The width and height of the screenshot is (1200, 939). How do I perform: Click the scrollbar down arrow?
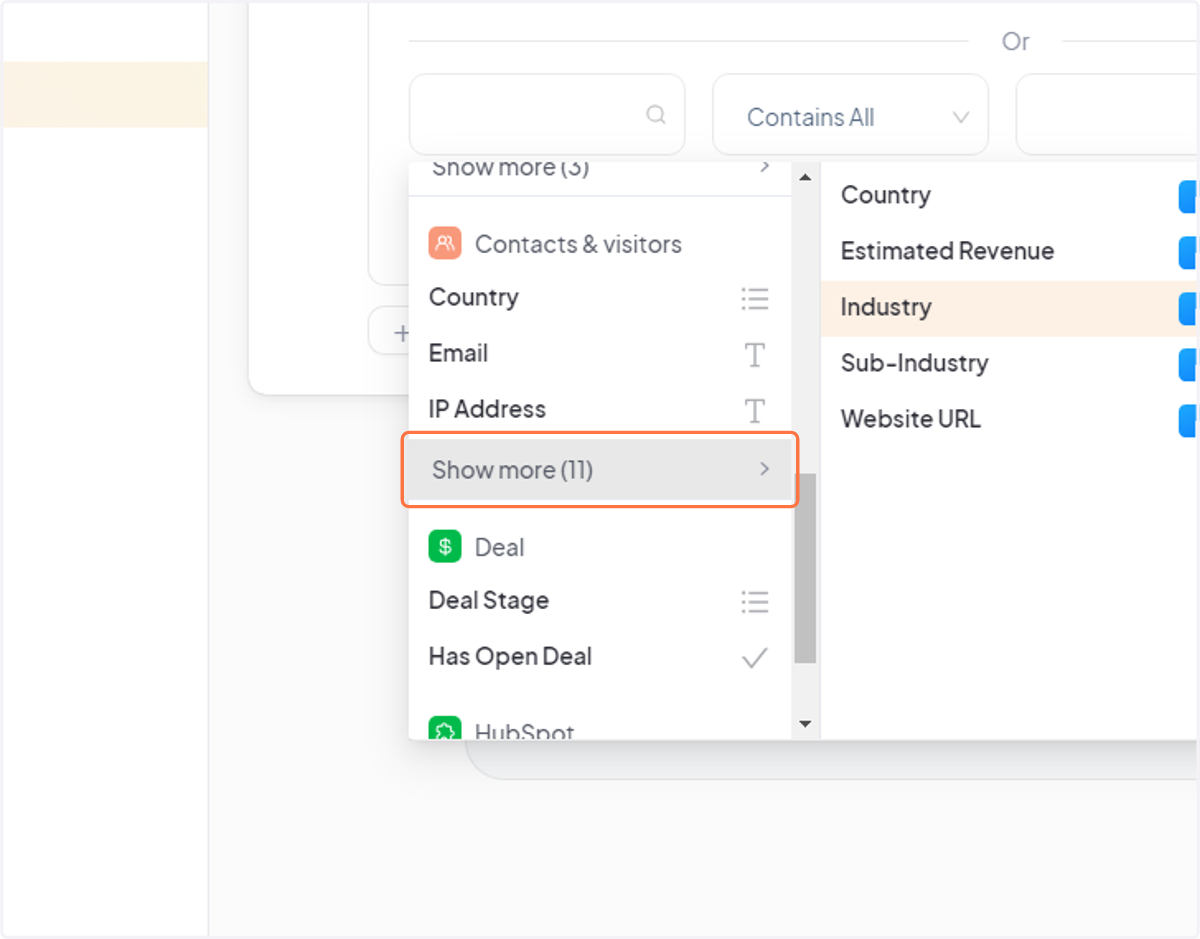(805, 724)
